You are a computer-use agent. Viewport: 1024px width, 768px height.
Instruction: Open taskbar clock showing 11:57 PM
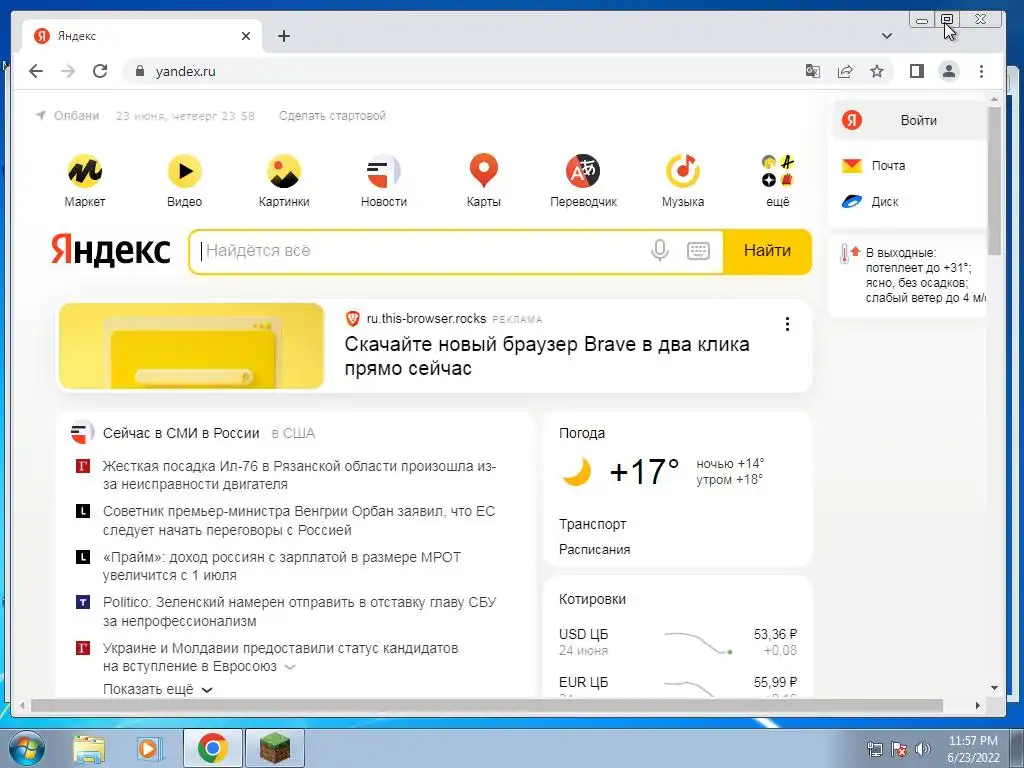tap(973, 749)
